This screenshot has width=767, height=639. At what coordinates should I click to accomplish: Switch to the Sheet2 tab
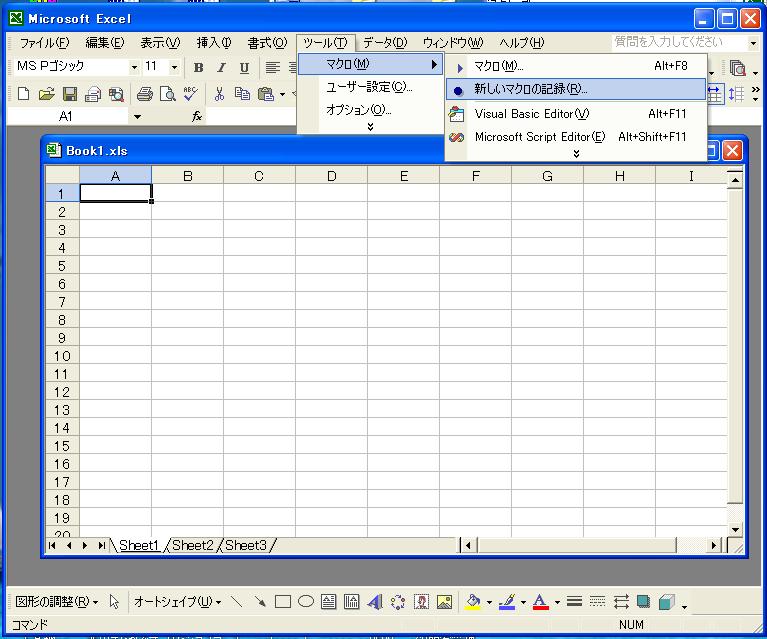click(193, 545)
